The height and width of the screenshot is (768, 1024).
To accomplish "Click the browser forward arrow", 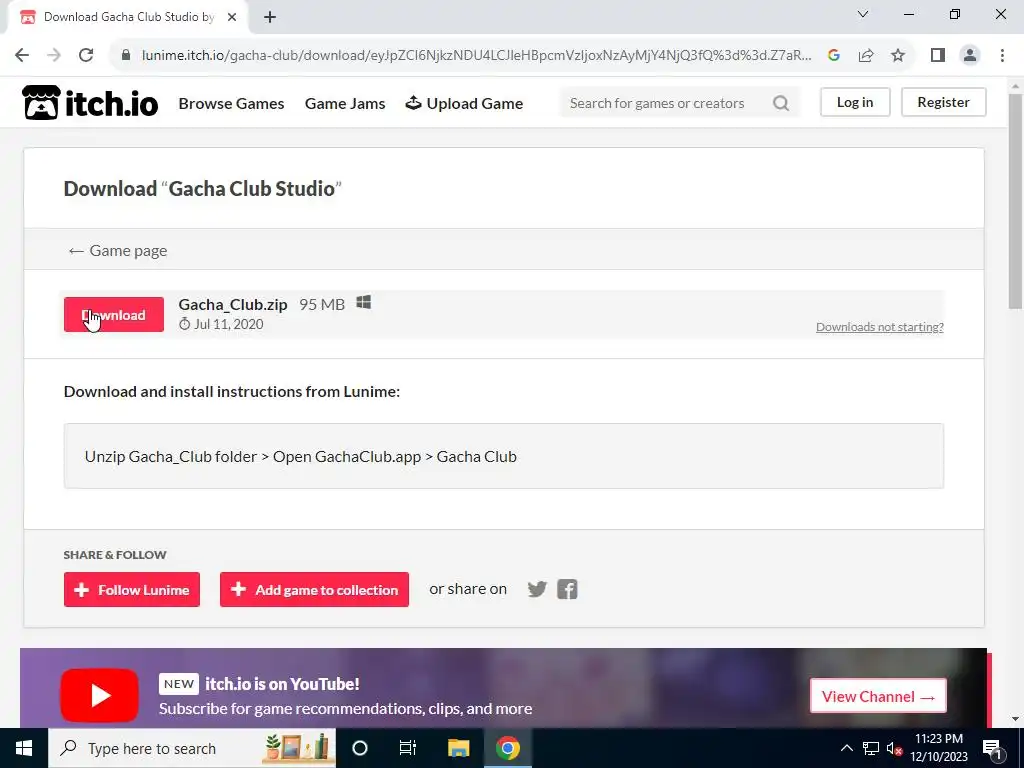I will coord(54,55).
